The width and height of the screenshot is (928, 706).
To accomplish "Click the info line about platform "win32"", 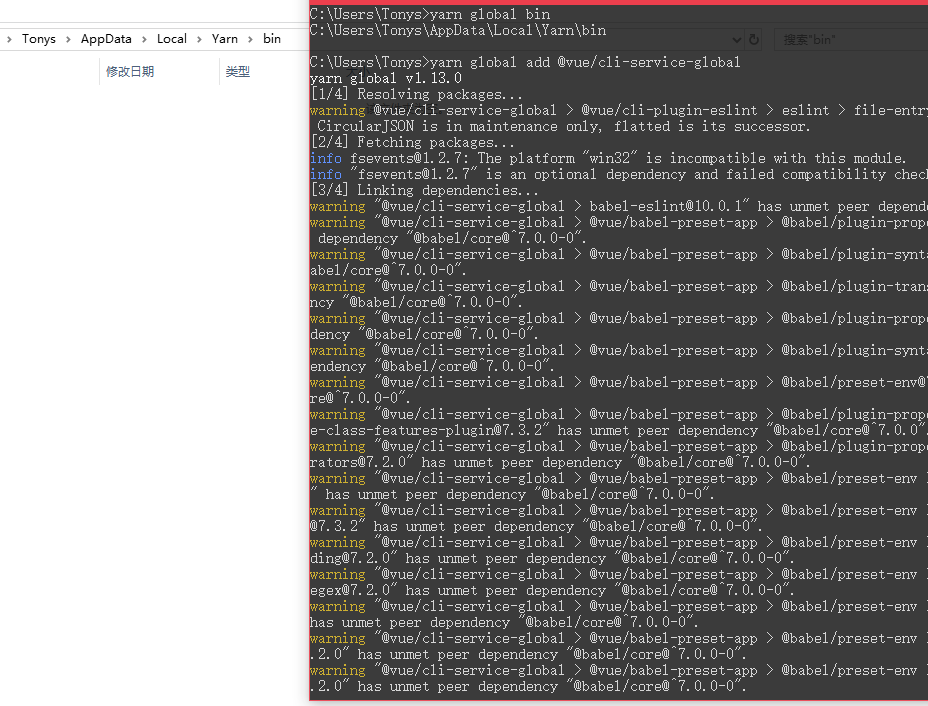I will click(608, 158).
